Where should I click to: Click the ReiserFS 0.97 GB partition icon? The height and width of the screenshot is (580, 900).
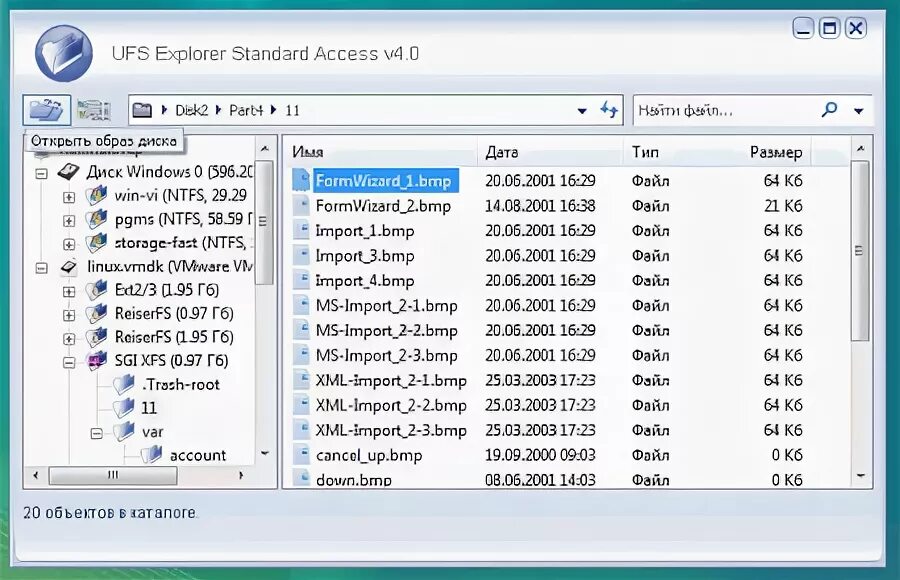[96, 314]
